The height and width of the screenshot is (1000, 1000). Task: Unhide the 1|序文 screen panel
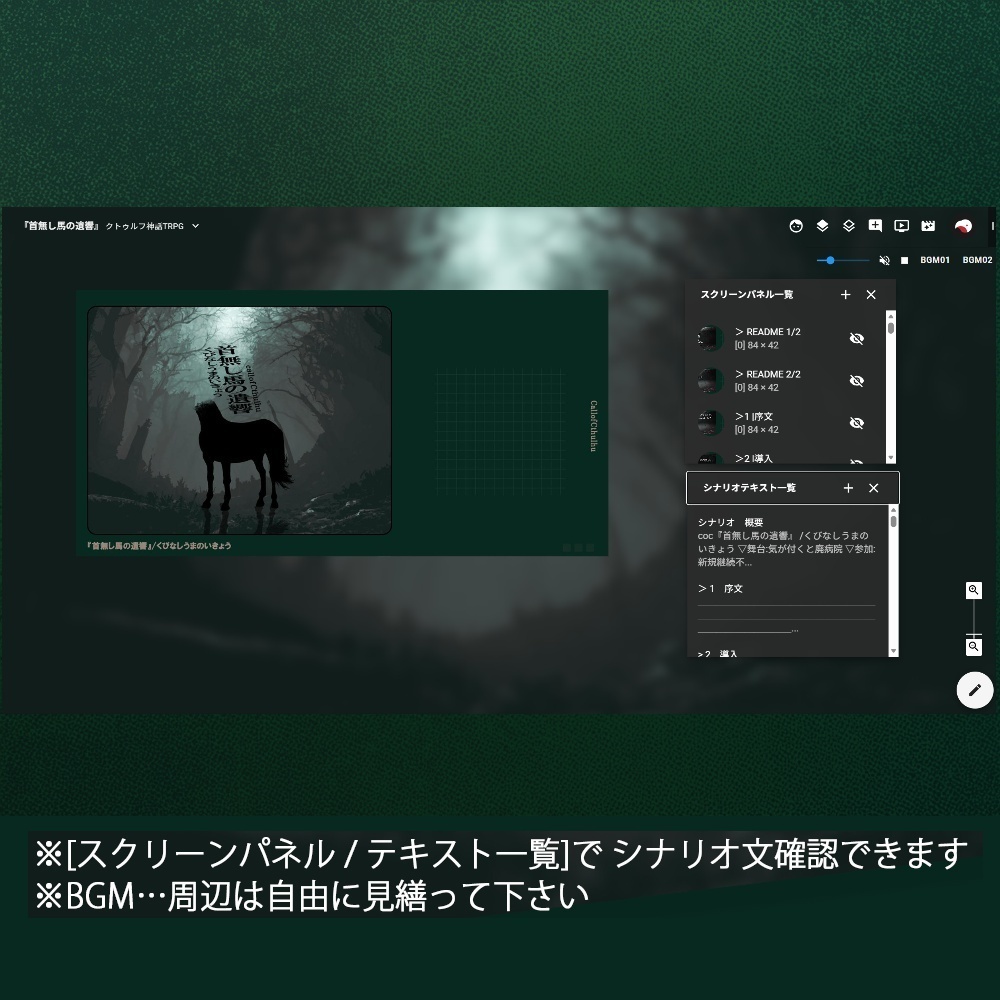click(857, 423)
